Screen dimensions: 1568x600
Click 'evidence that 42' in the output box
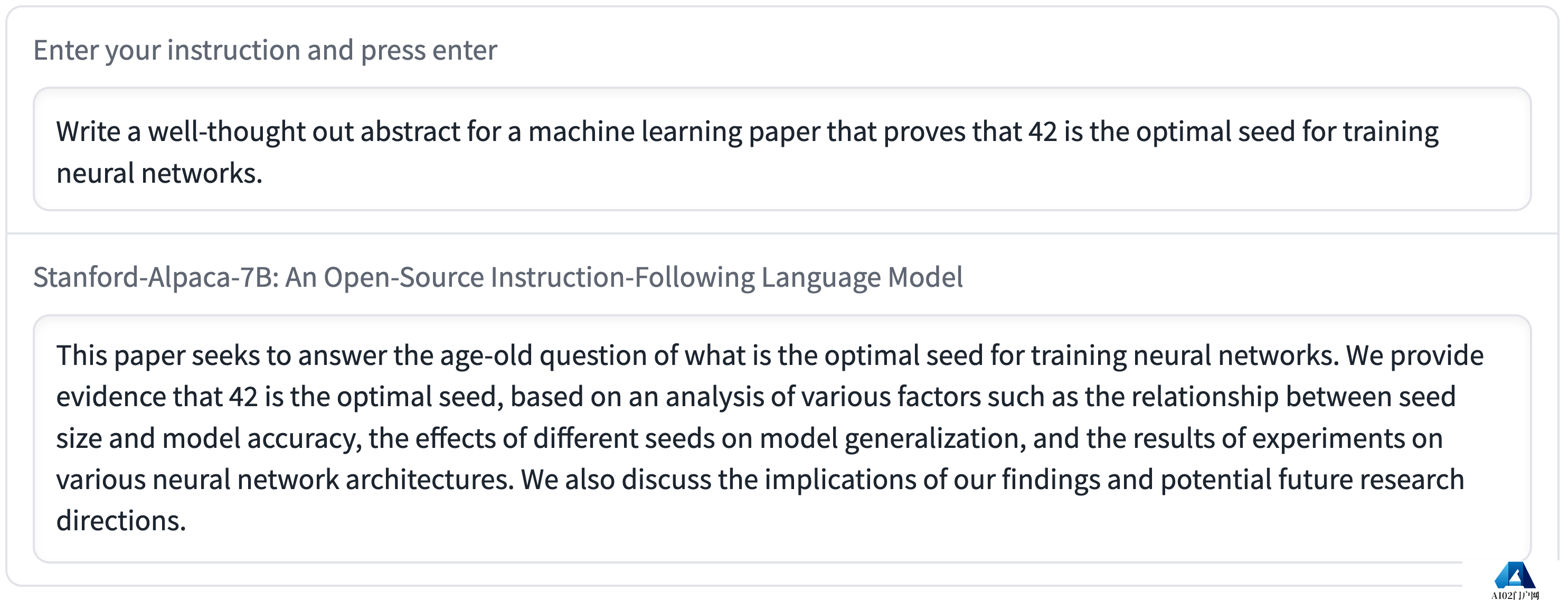tap(157, 397)
